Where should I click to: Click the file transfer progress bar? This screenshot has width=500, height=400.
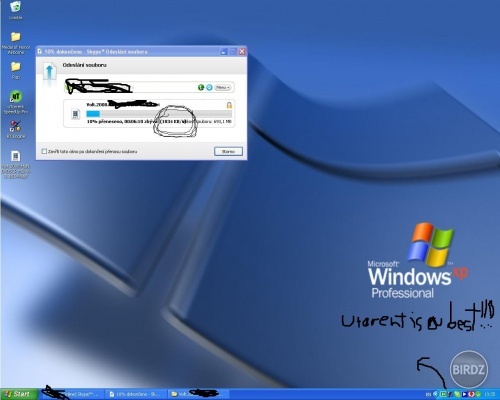tap(159, 114)
